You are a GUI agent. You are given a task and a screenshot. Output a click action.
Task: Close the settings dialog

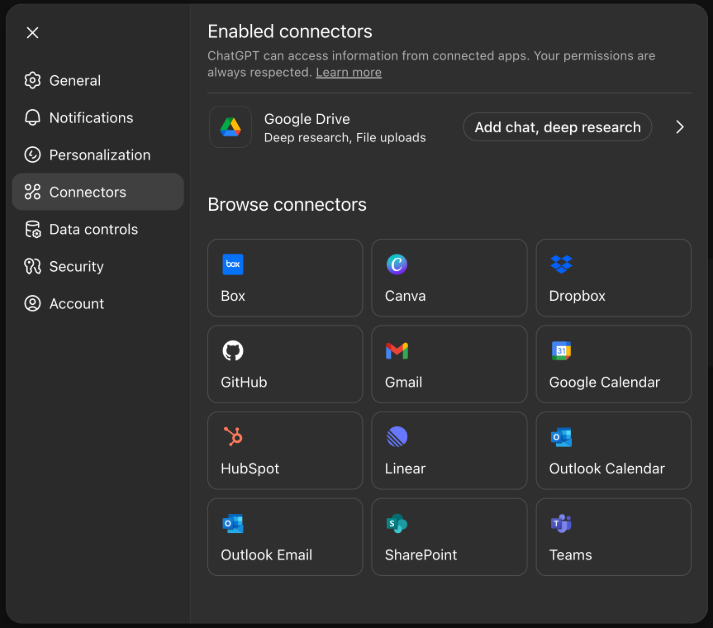point(33,33)
